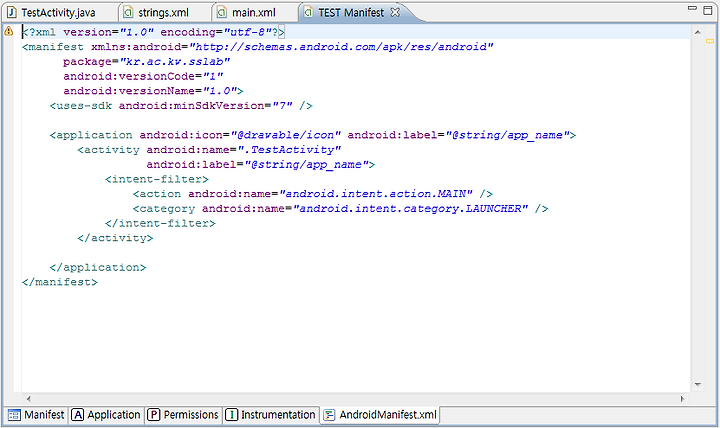
Task: Open the Instrumentation page tab at bottom
Action: point(270,415)
